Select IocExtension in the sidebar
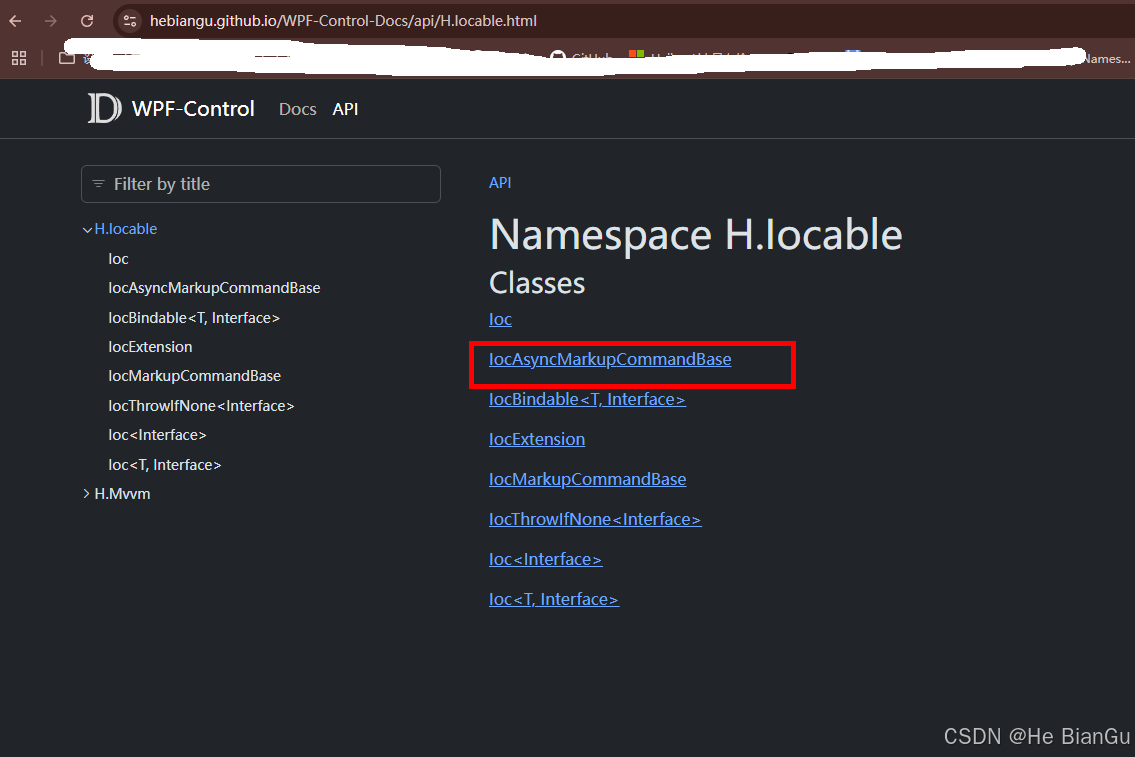 (151, 347)
